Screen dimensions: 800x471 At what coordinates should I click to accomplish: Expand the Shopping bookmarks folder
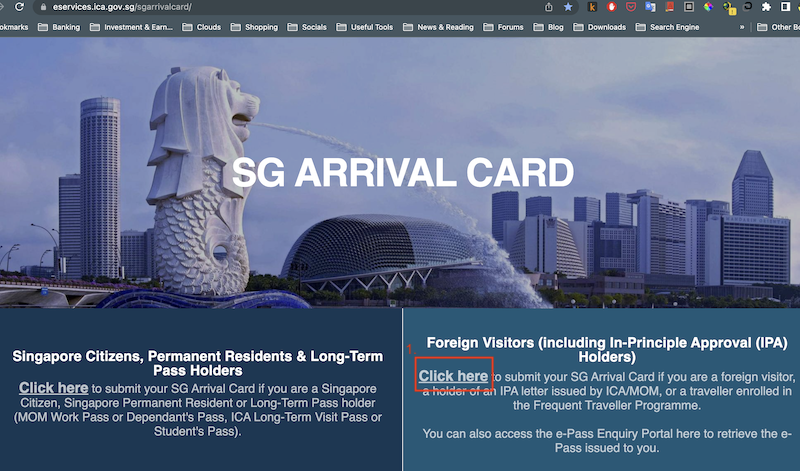click(x=253, y=27)
